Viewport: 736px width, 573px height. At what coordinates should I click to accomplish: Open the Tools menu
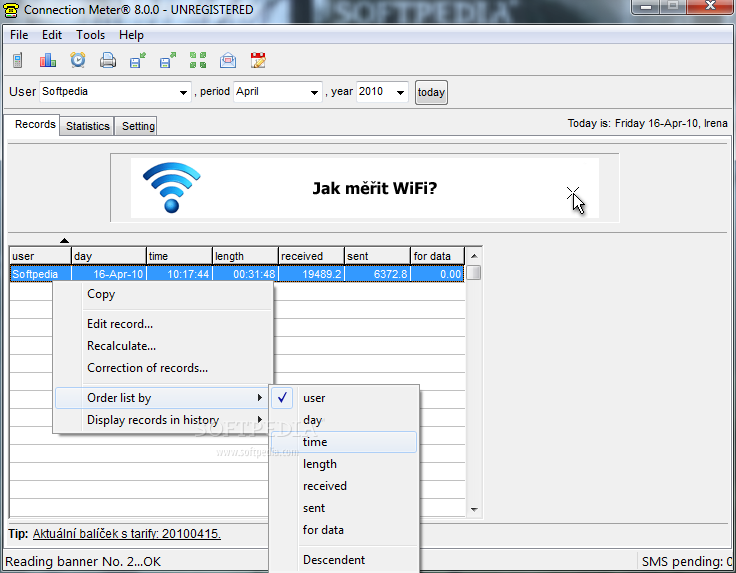(91, 35)
